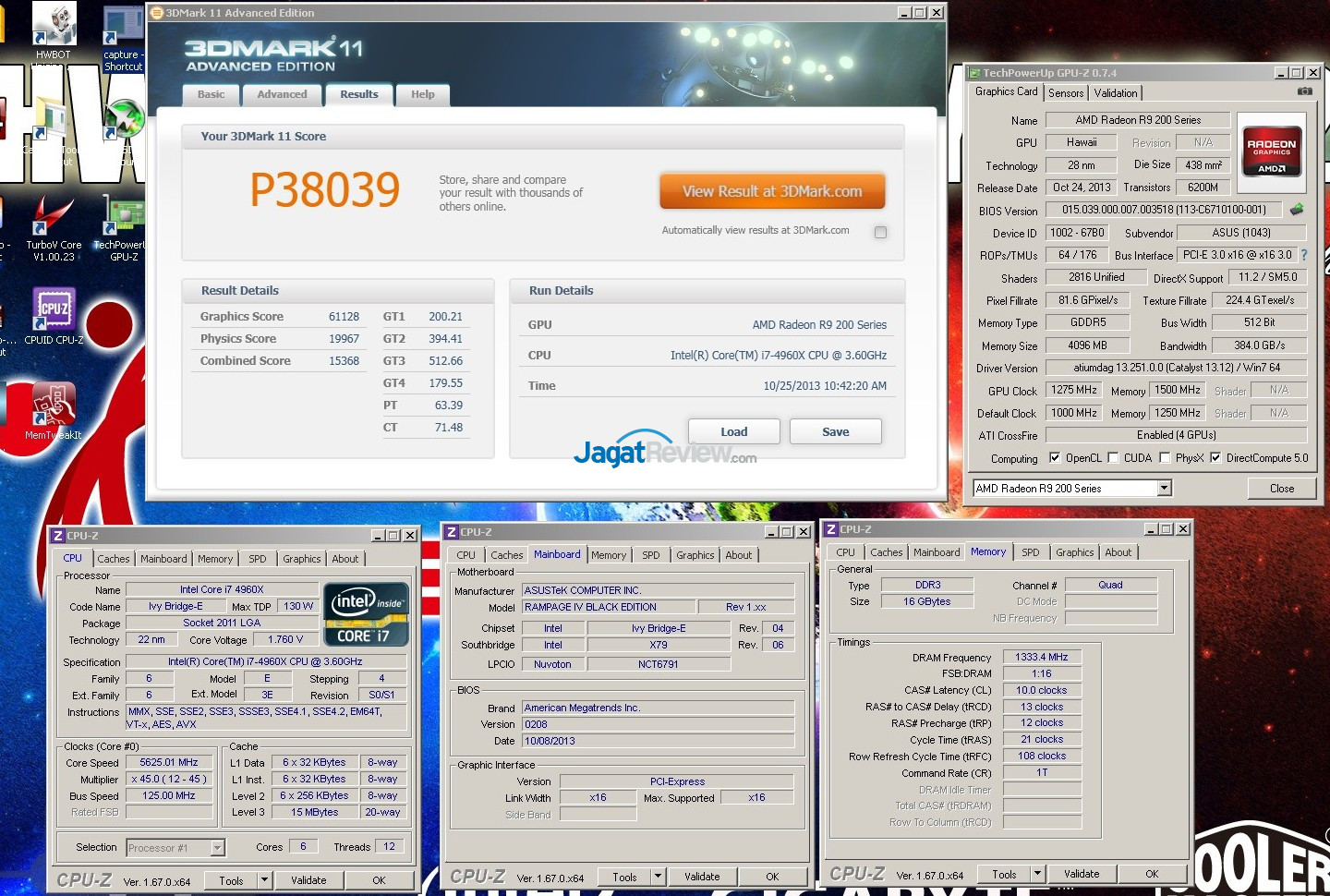Open the Processor #1 selection dropdown
The height and width of the screenshot is (896, 1330).
tap(217, 847)
